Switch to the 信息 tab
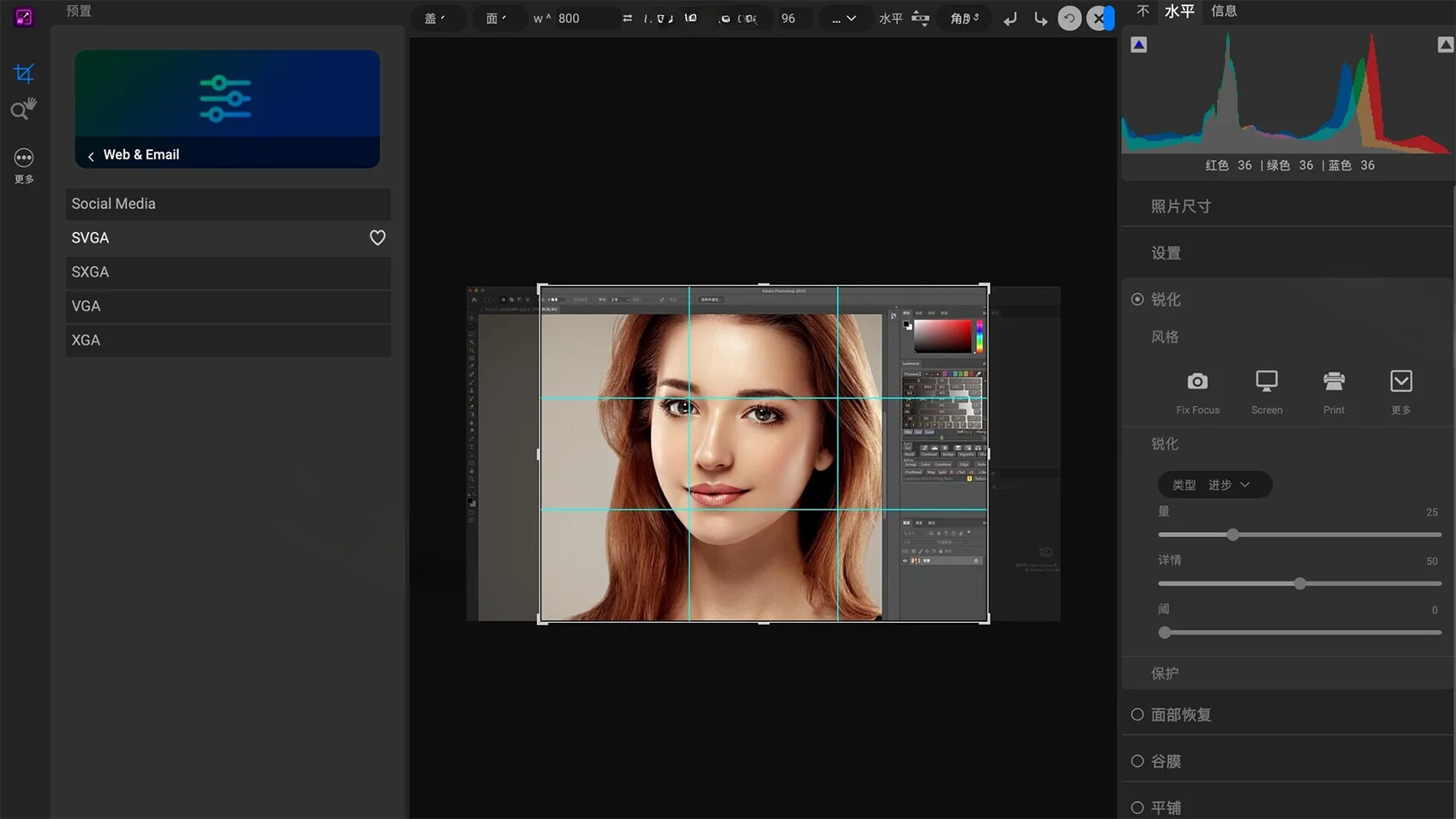 coord(1223,11)
